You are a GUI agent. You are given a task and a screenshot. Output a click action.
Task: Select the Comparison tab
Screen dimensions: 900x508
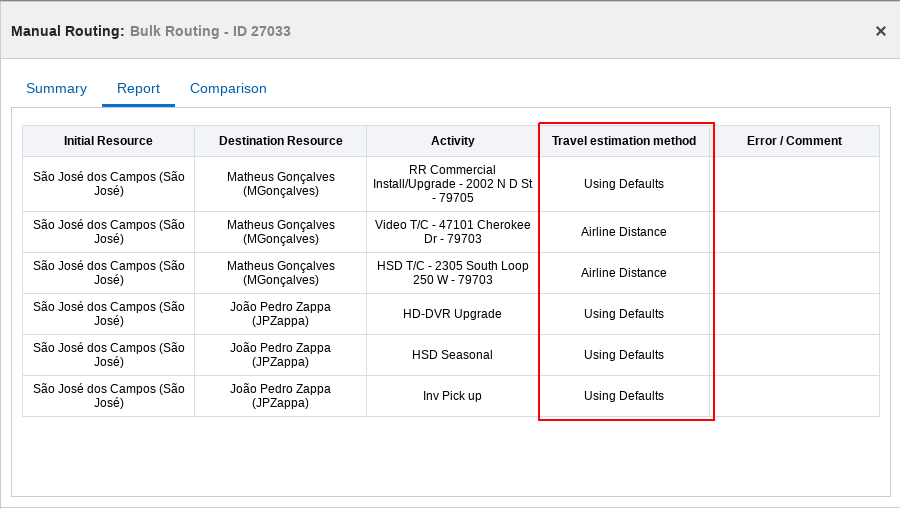228,88
